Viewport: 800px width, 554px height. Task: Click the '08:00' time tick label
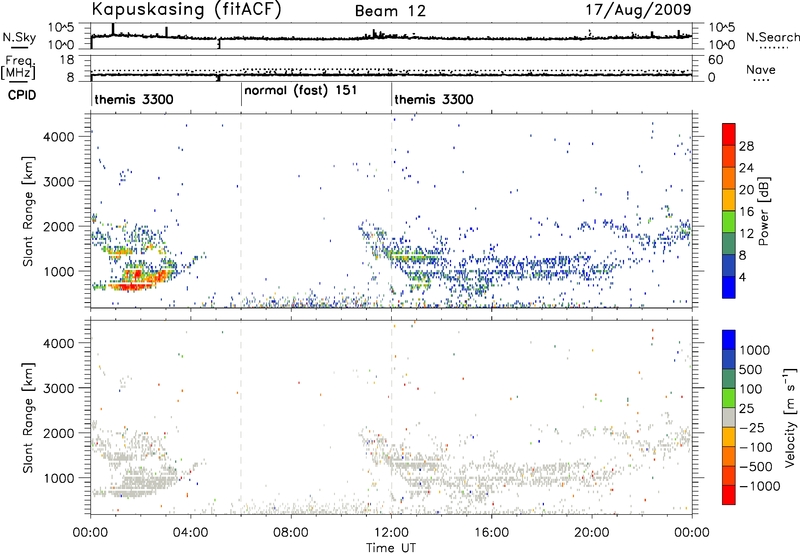pyautogui.click(x=291, y=533)
